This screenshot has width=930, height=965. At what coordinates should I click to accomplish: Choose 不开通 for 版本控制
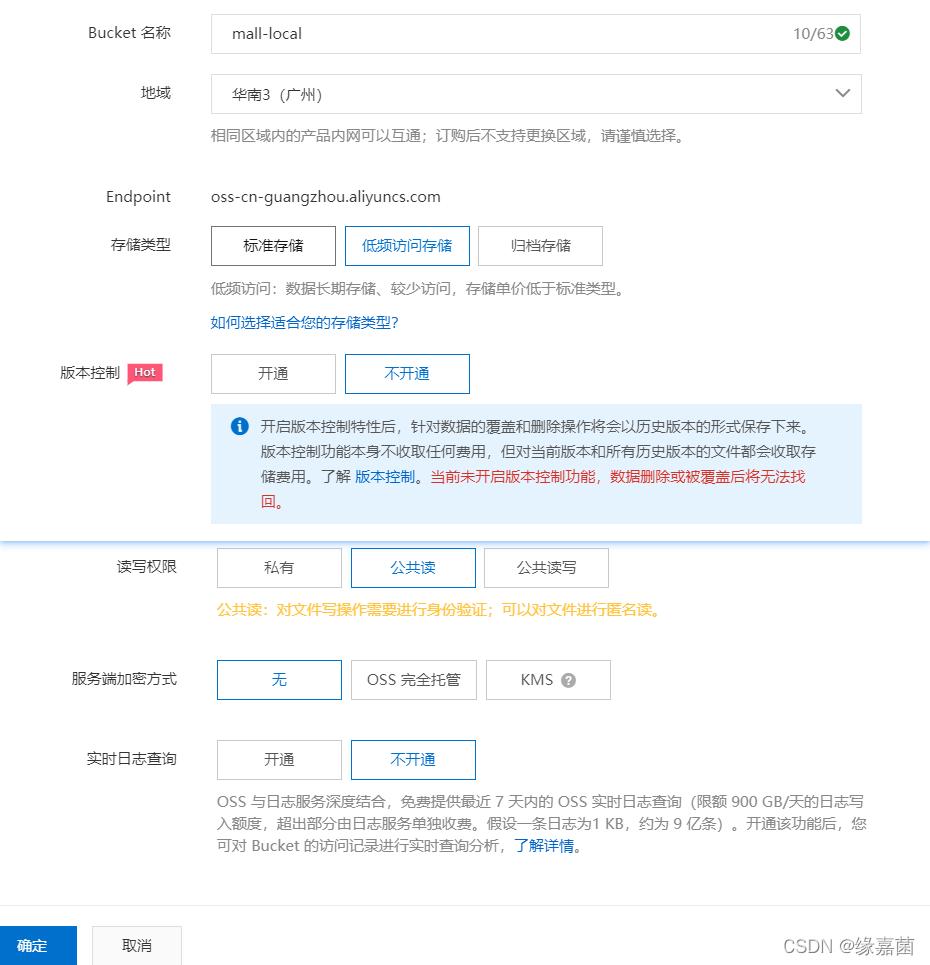[x=407, y=374]
